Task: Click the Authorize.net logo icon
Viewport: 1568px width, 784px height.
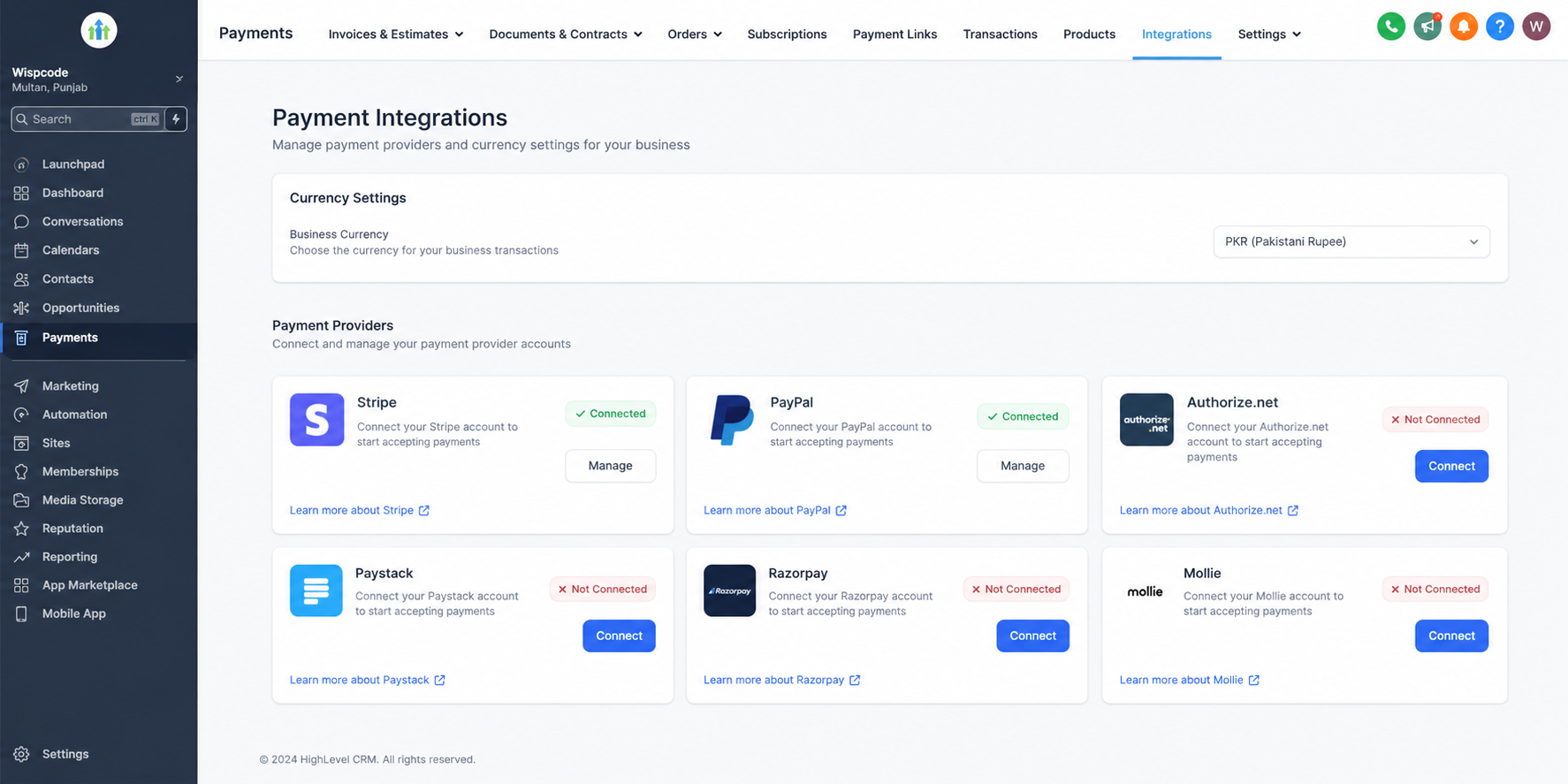Action: pyautogui.click(x=1146, y=420)
